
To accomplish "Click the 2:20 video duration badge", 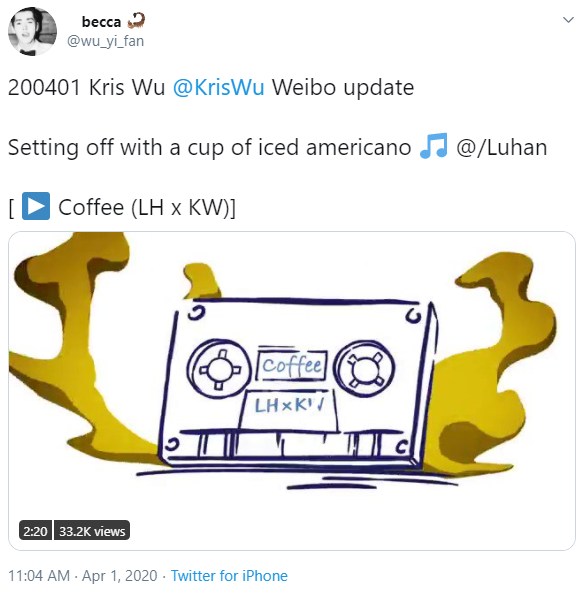I will pyautogui.click(x=35, y=531).
